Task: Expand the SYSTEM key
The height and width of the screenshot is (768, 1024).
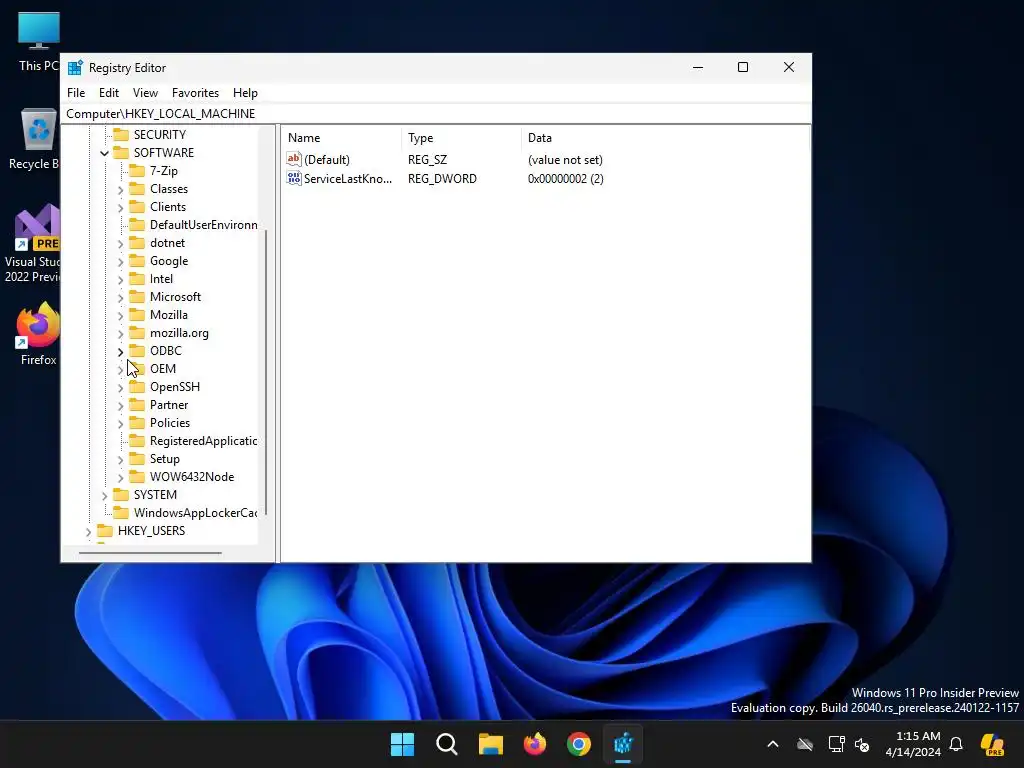Action: tap(104, 496)
